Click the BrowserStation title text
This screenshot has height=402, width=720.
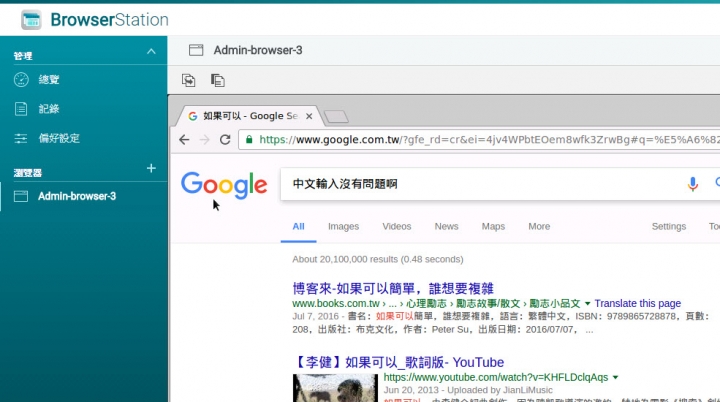[109, 20]
